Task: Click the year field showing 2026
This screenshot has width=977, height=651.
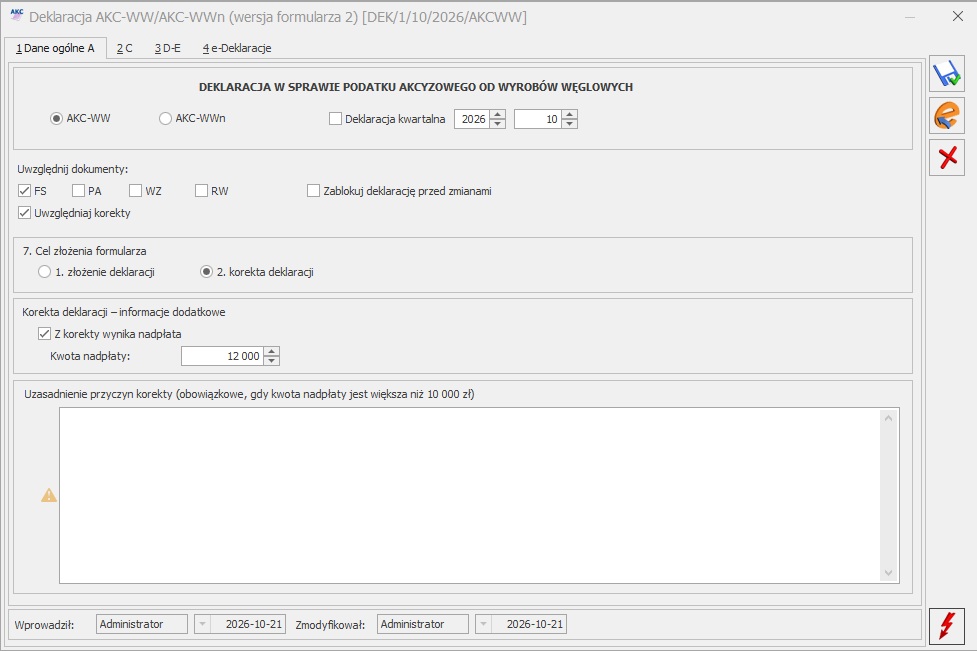Action: tap(472, 119)
